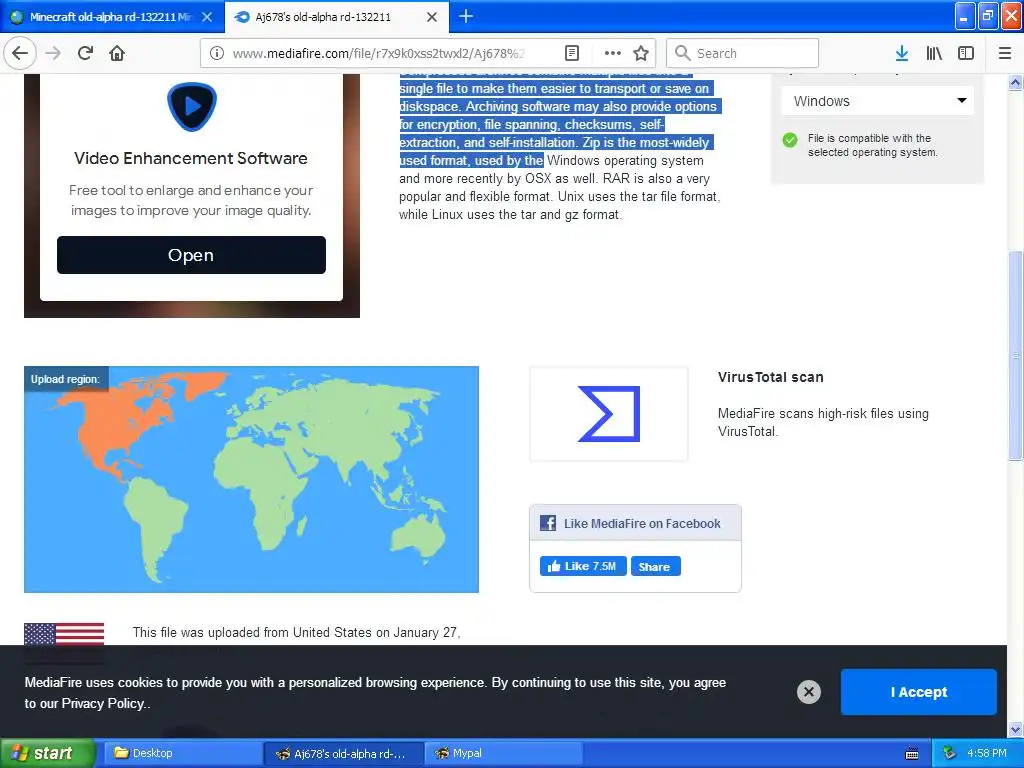Click the File is compatible text

[x=872, y=145]
